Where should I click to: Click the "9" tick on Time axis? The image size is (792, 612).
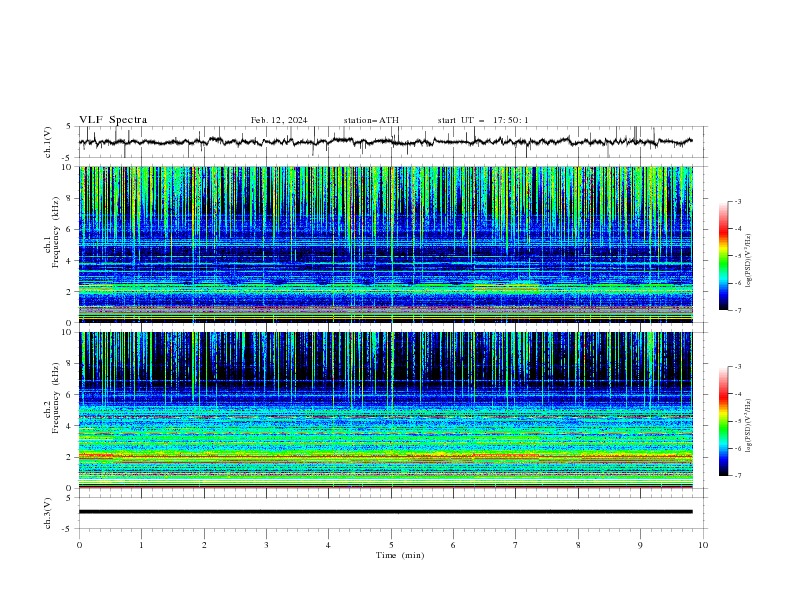pos(640,545)
